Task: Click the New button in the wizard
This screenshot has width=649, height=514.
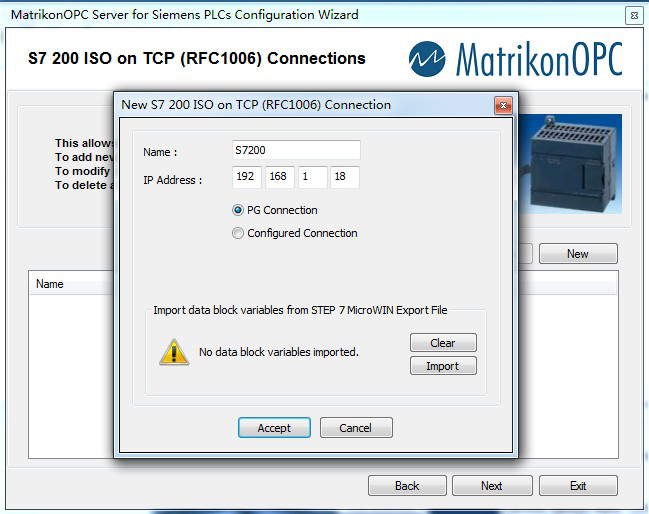Action: 578,254
